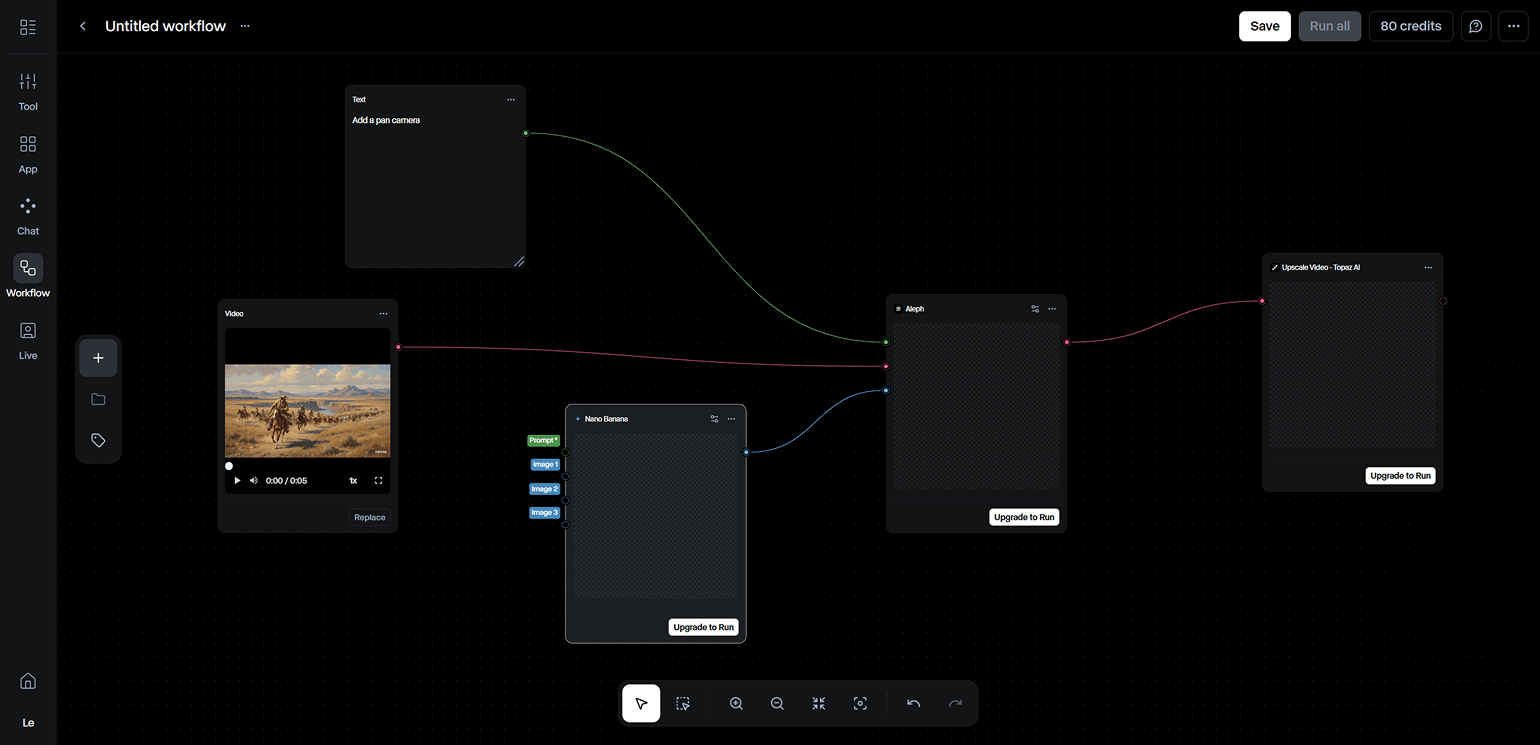The width and height of the screenshot is (1540, 745).
Task: Open the chat feedback icon top right
Action: pyautogui.click(x=1476, y=26)
